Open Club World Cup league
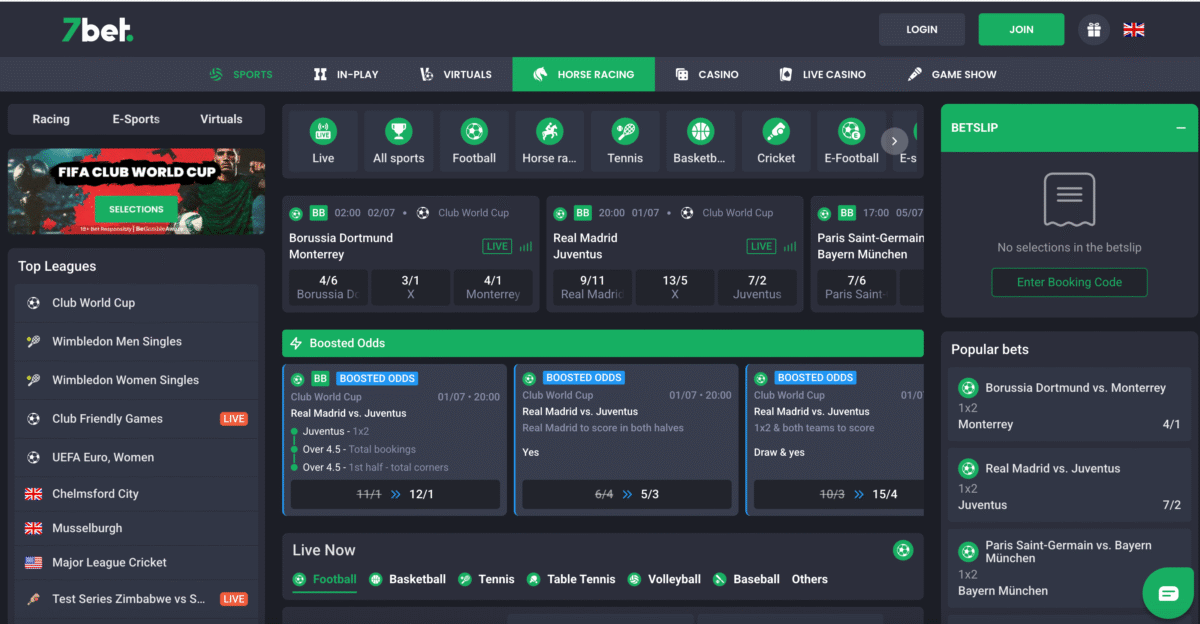This screenshot has height=624, width=1200. click(136, 303)
